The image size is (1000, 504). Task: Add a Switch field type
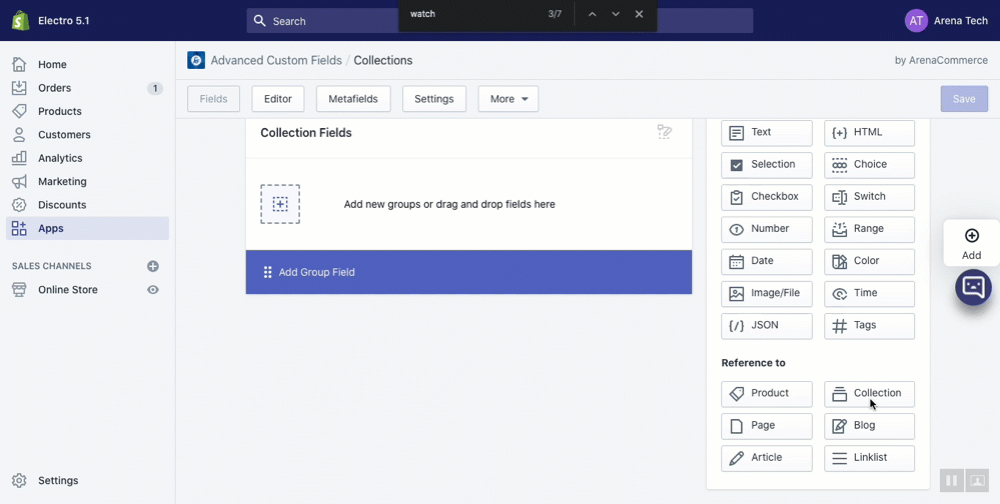pos(869,197)
